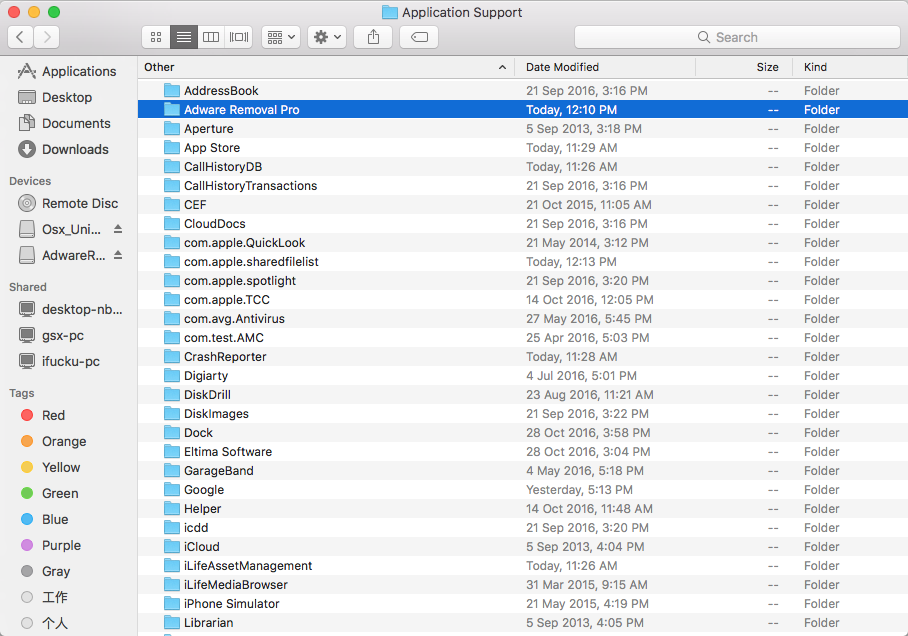Select list view mode
The height and width of the screenshot is (636, 908).
click(x=183, y=37)
